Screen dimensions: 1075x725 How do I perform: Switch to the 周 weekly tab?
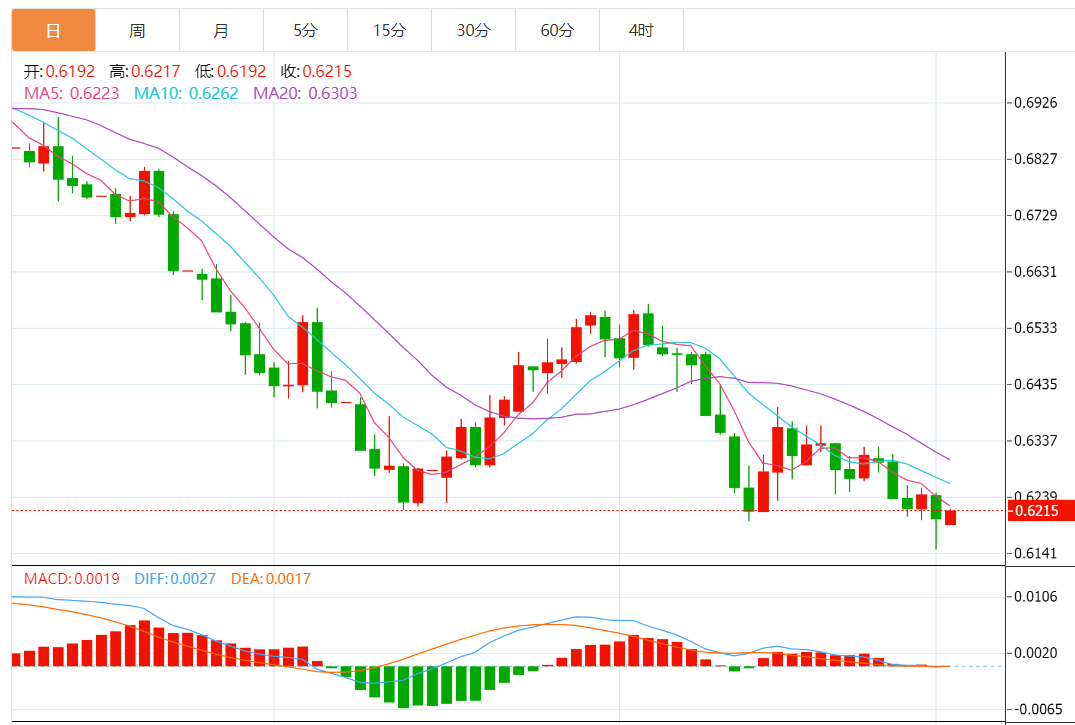coord(137,30)
